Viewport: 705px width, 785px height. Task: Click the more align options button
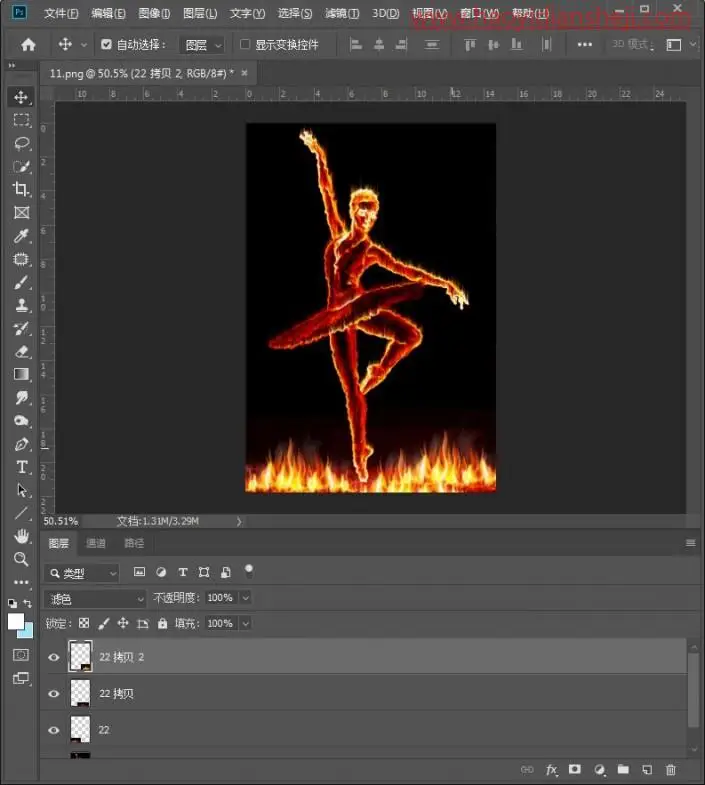click(584, 45)
